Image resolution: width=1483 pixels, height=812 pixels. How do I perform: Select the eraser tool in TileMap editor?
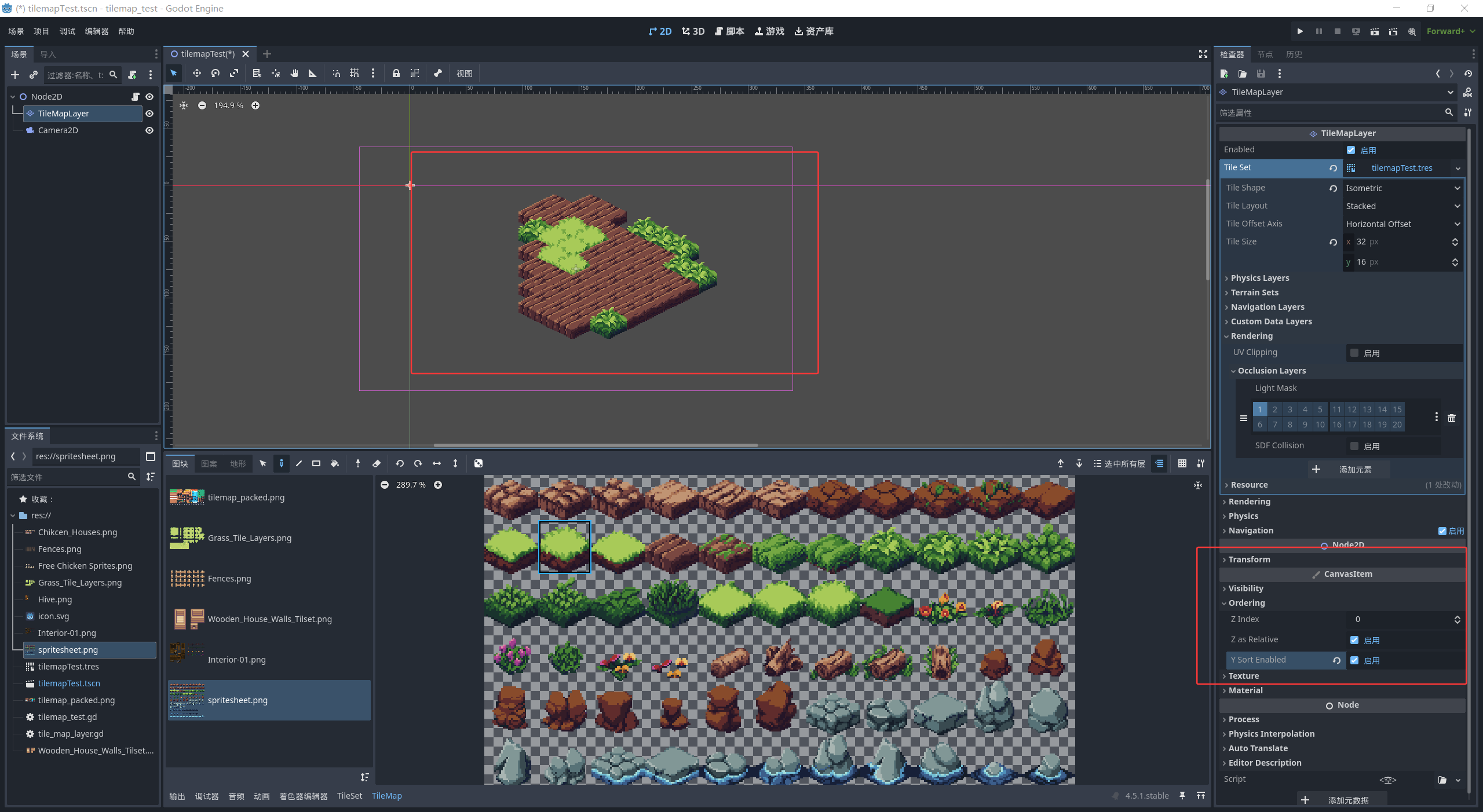[x=377, y=463]
